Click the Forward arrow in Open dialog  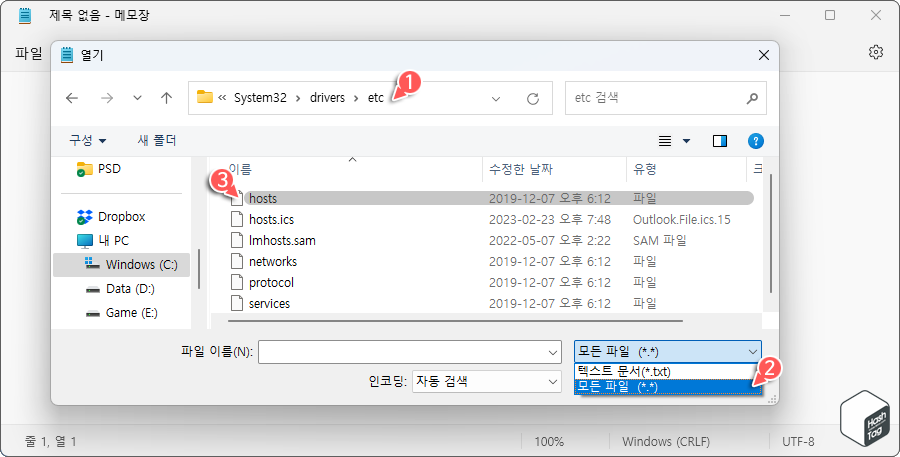pos(107,98)
